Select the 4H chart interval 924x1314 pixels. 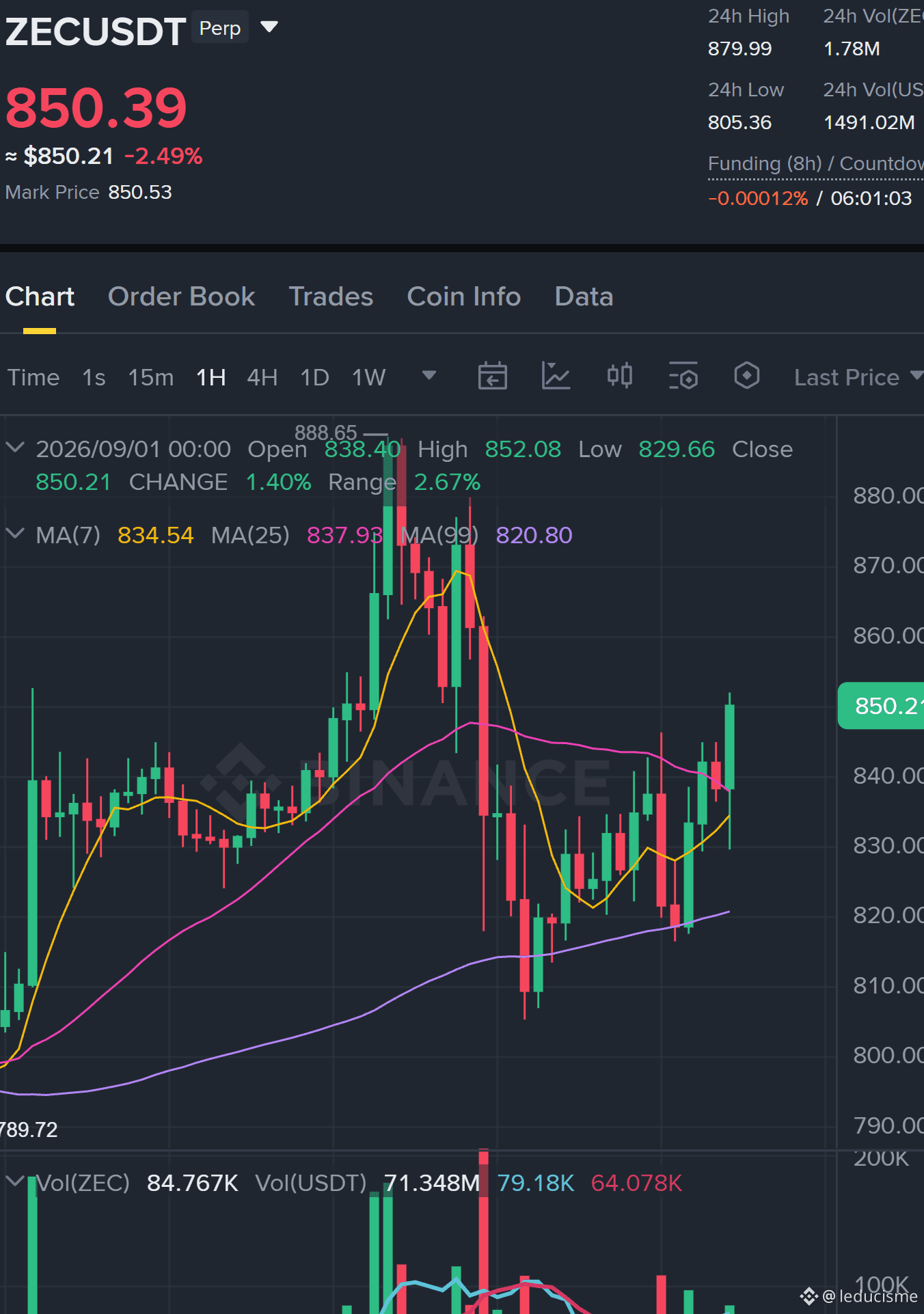(x=262, y=377)
